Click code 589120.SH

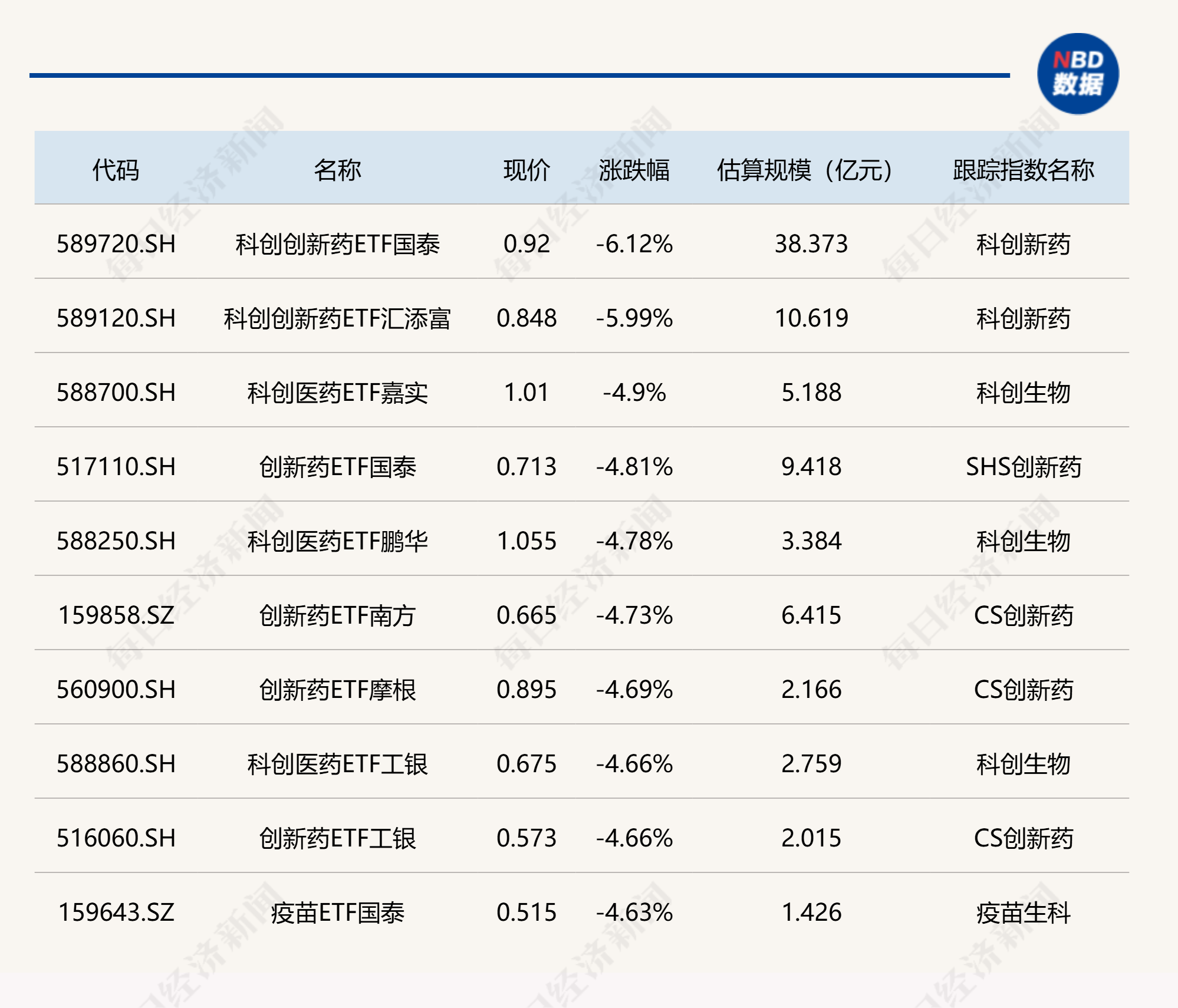coord(116,318)
